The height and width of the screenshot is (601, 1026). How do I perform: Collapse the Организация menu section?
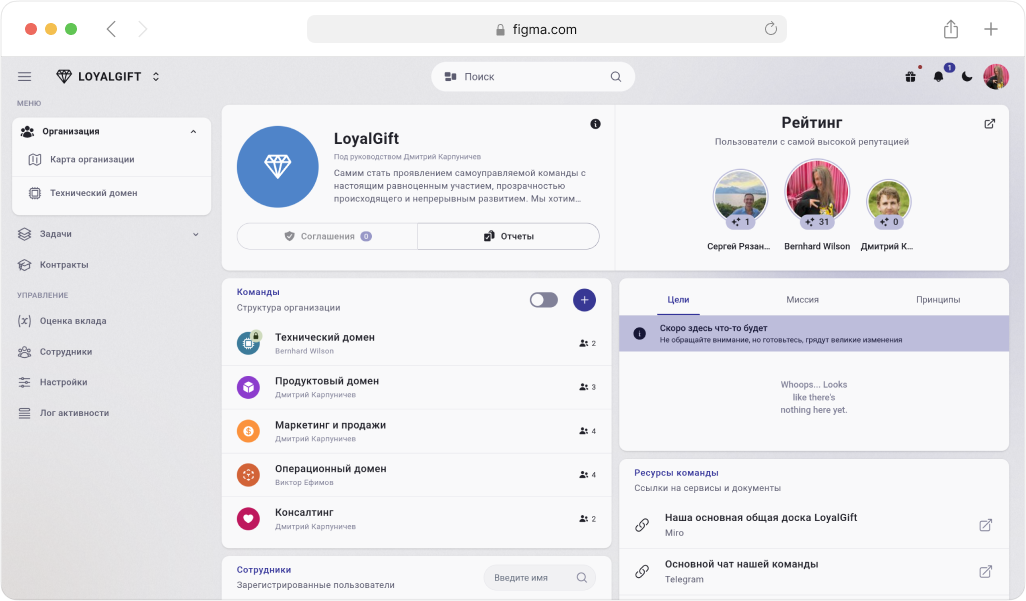[x=193, y=131]
